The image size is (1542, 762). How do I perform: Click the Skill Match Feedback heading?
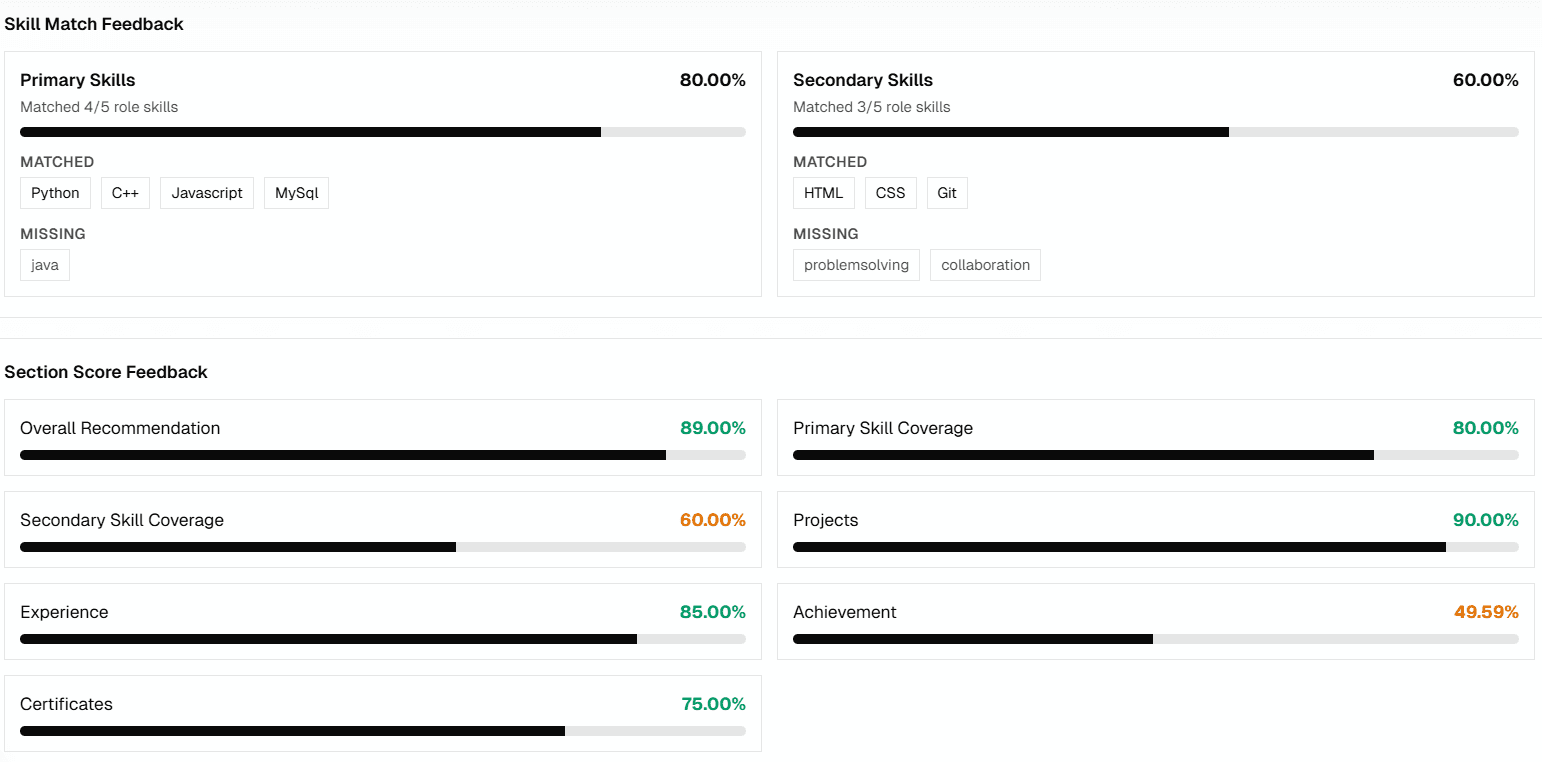[x=94, y=24]
